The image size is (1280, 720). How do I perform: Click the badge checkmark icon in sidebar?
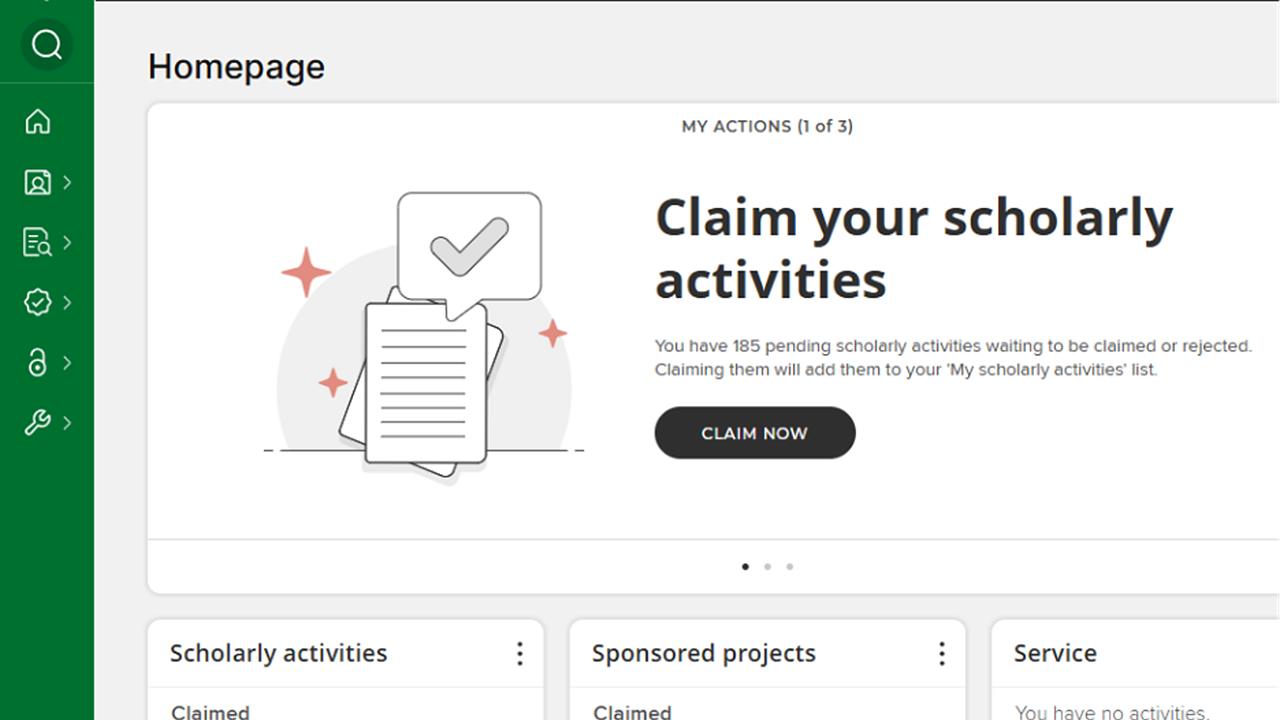[38, 302]
